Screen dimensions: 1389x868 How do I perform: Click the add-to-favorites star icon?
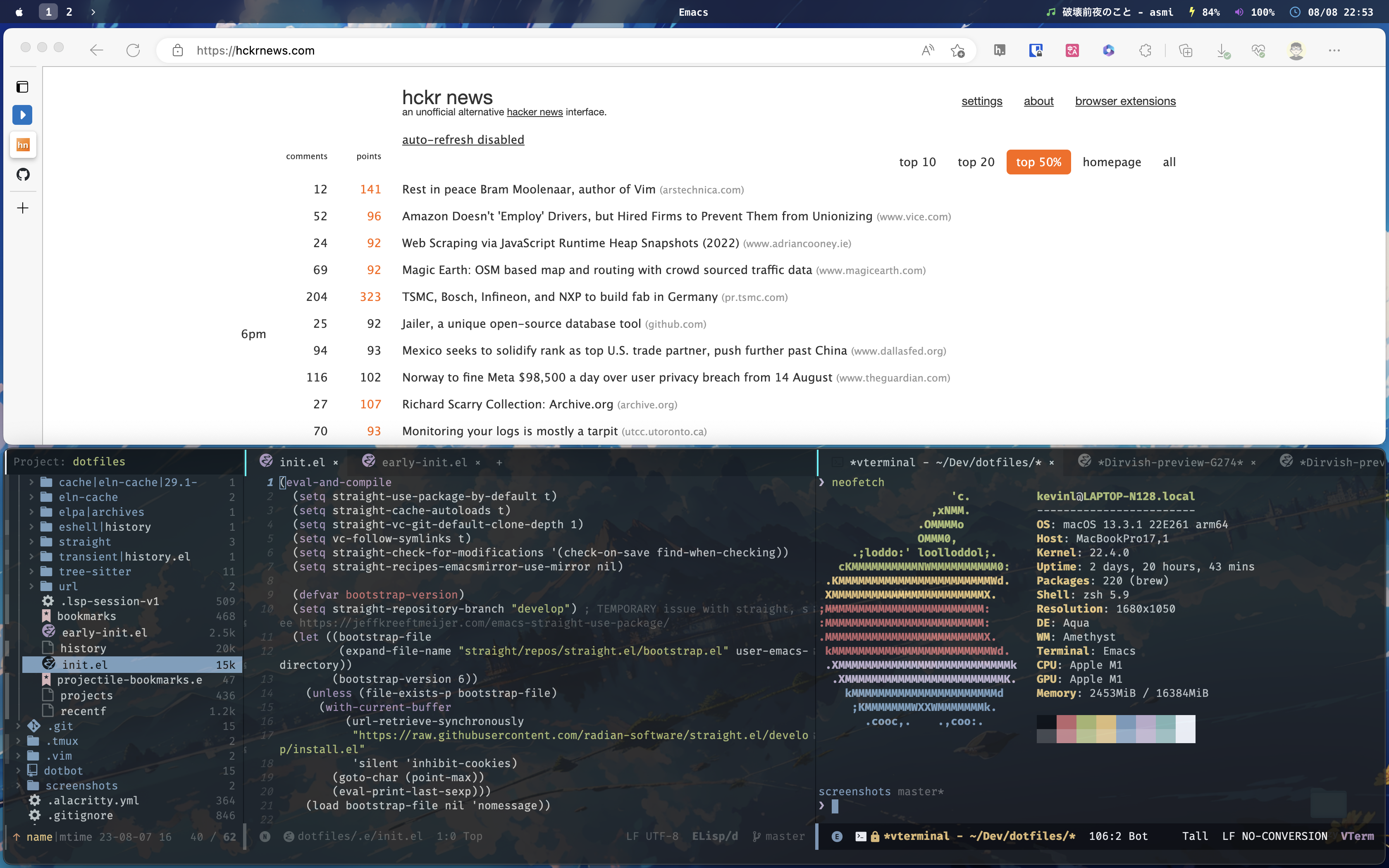point(957,50)
